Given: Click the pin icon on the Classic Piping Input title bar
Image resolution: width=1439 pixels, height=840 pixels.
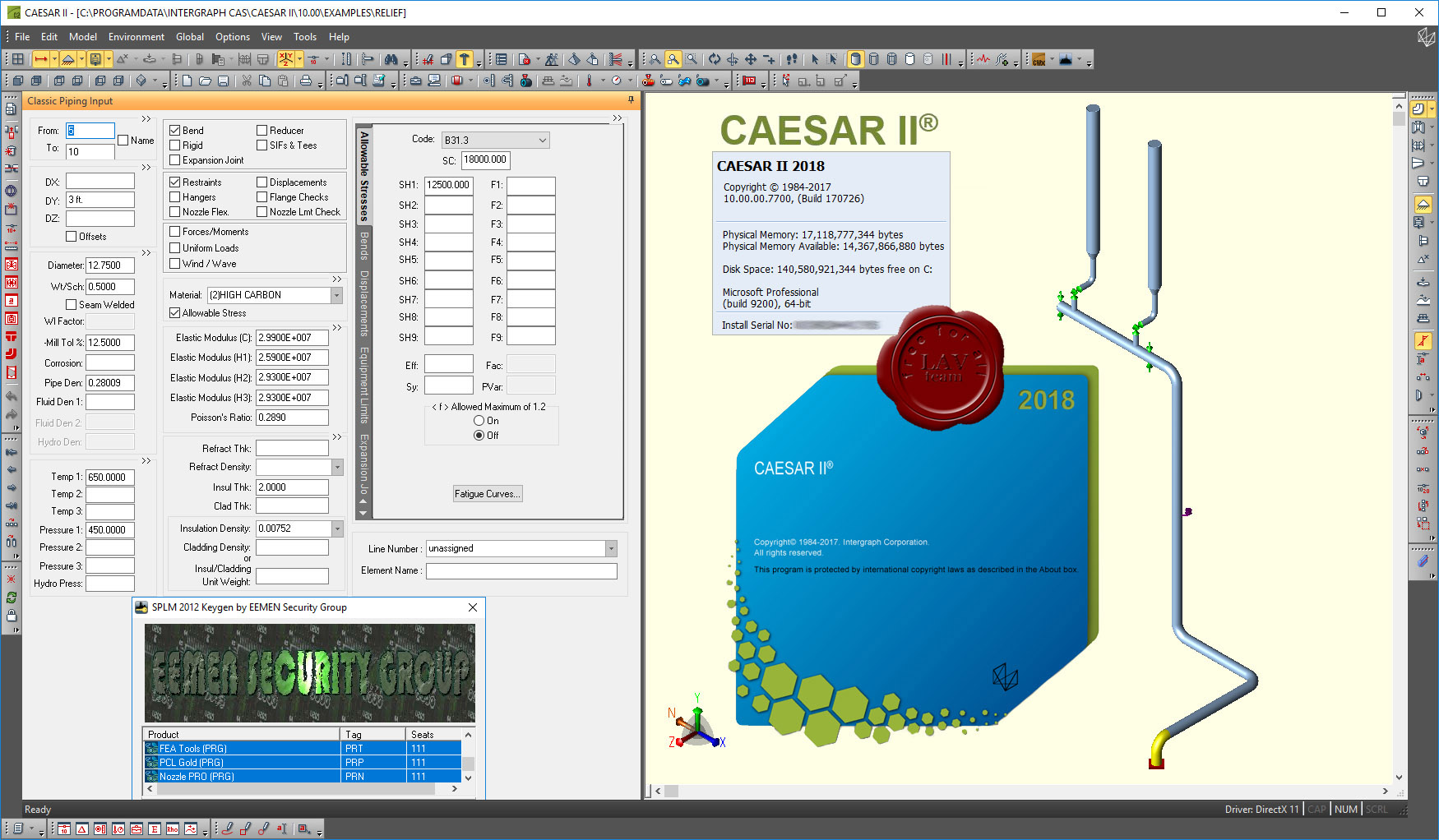Looking at the screenshot, I should pyautogui.click(x=631, y=100).
